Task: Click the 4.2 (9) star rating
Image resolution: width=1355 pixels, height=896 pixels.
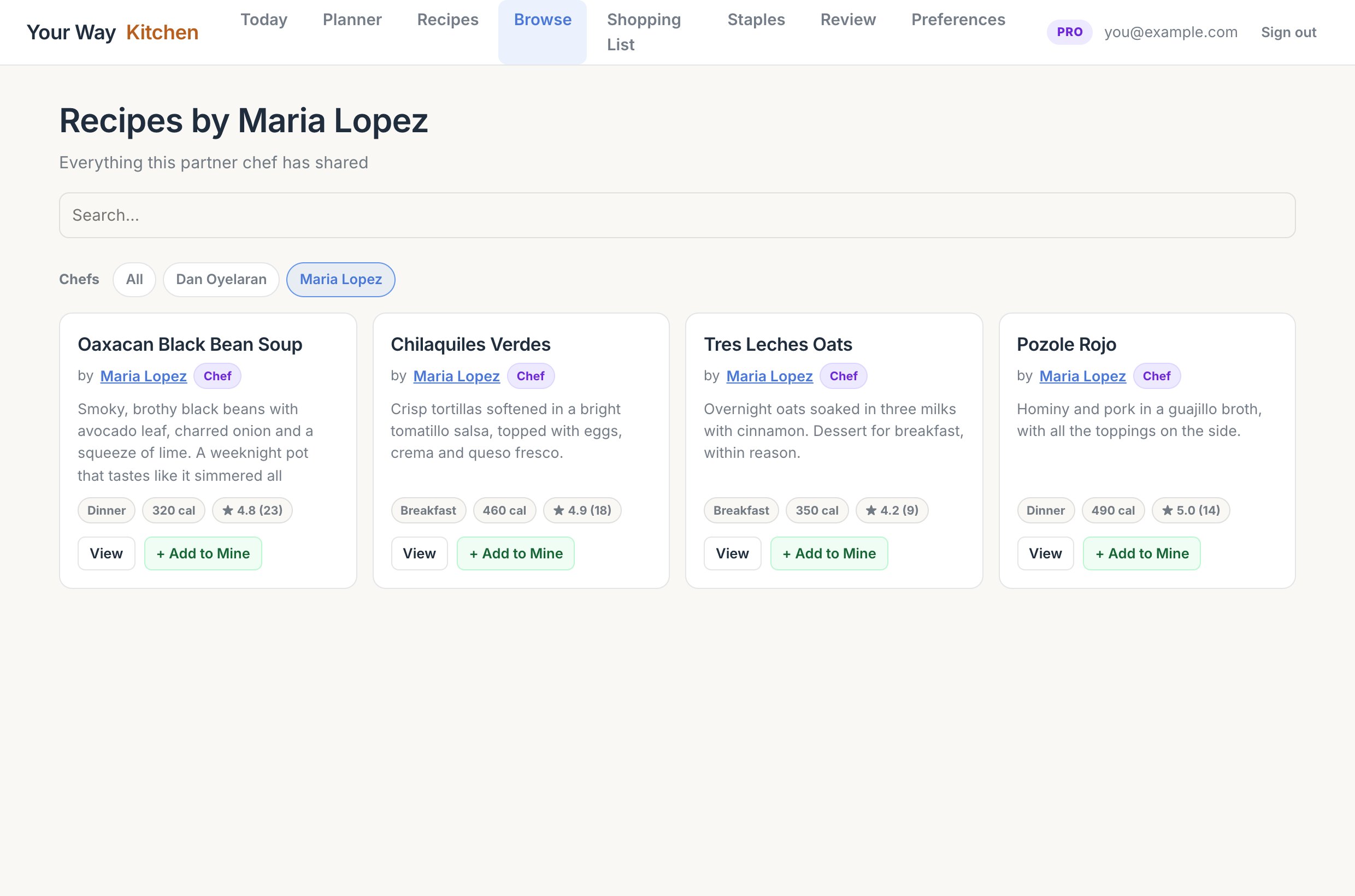Action: point(892,510)
